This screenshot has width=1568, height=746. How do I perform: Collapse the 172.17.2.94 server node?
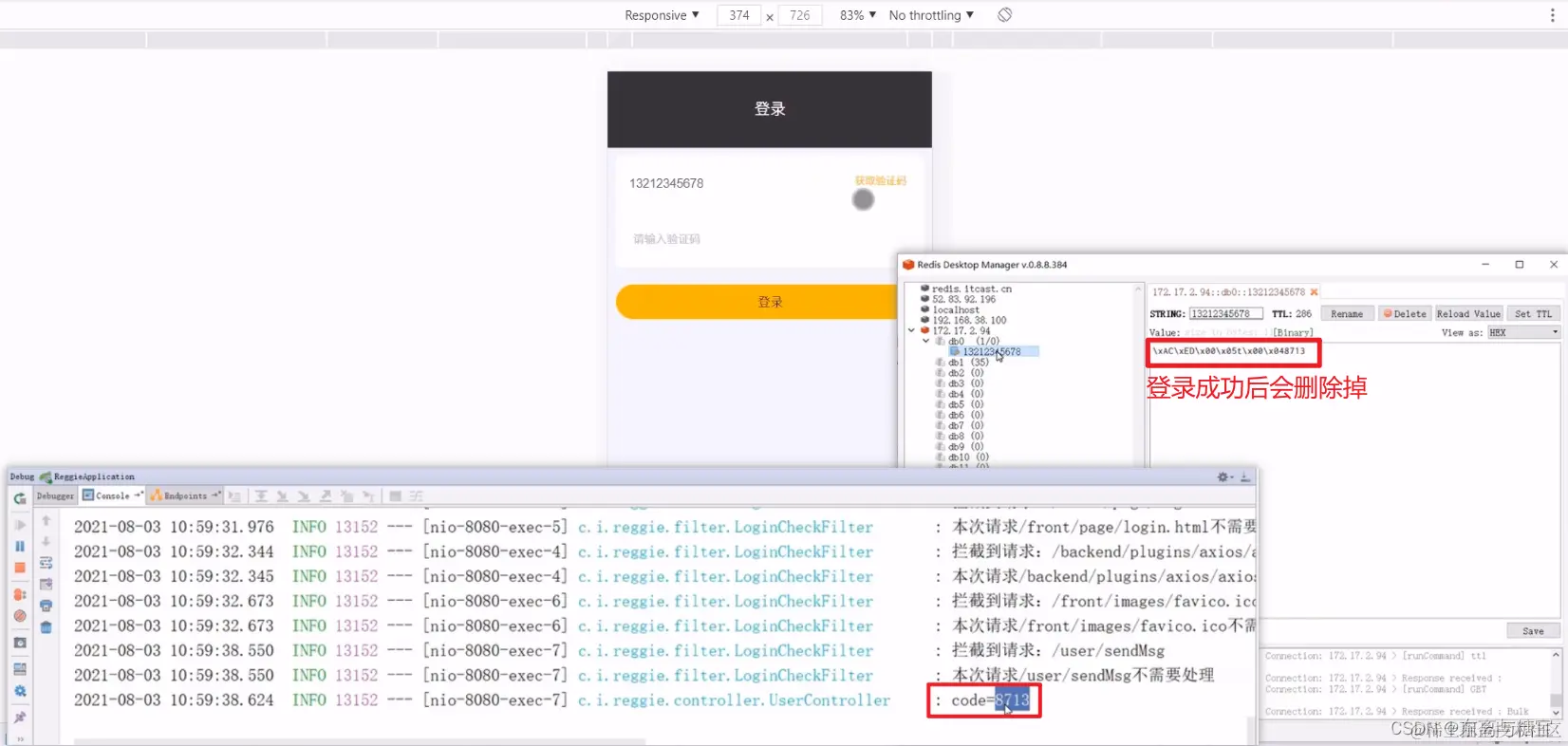(912, 330)
